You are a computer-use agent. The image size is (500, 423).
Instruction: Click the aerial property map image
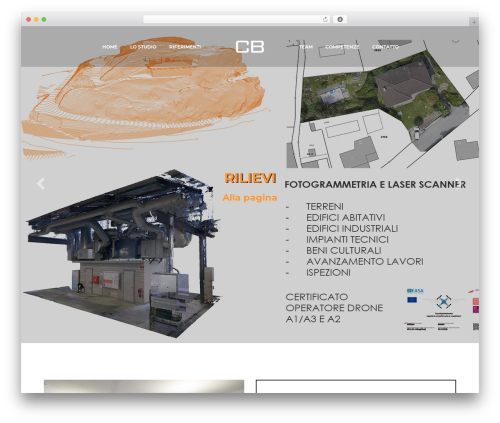pos(383,104)
